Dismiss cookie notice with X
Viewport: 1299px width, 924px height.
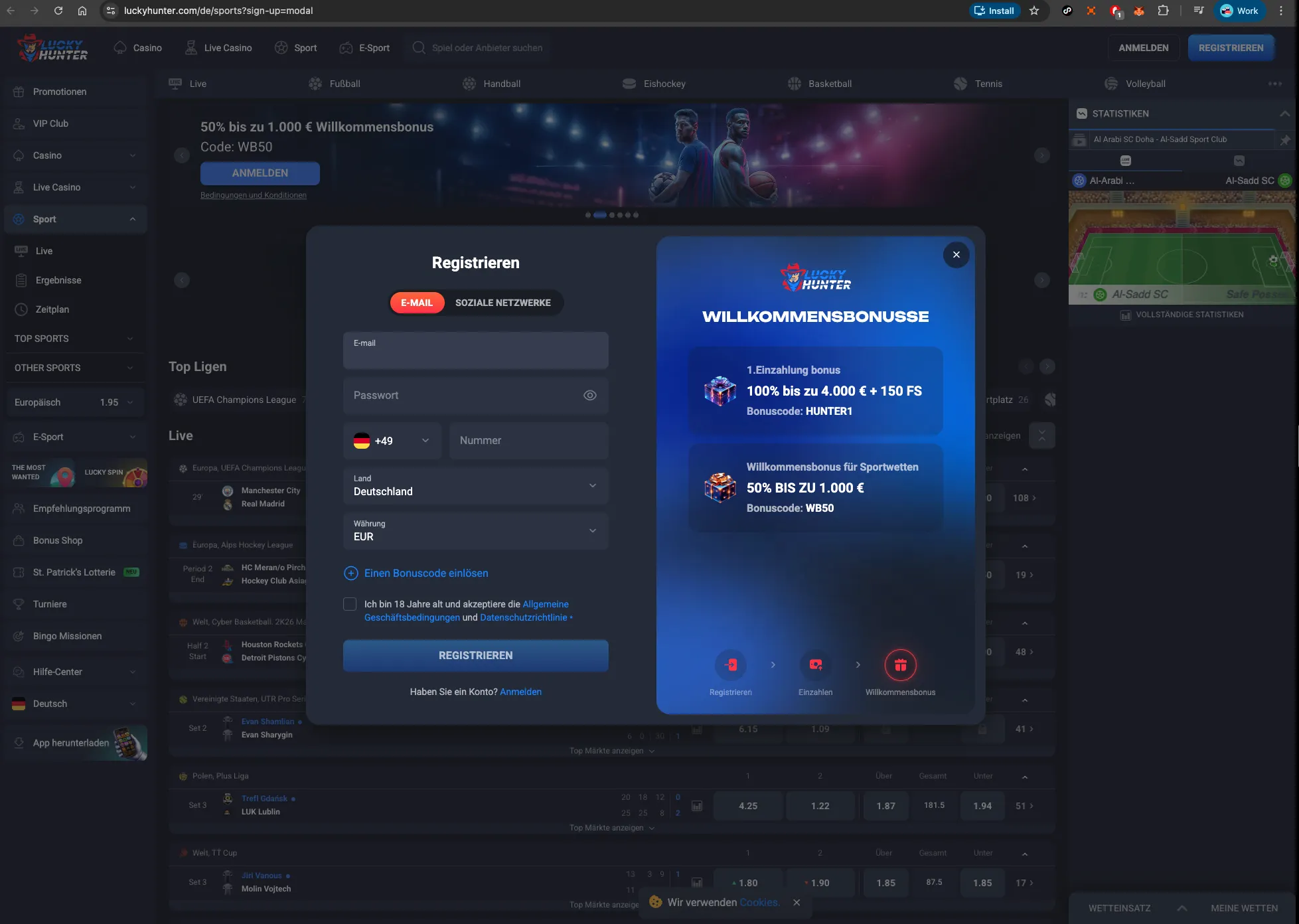[x=797, y=903]
